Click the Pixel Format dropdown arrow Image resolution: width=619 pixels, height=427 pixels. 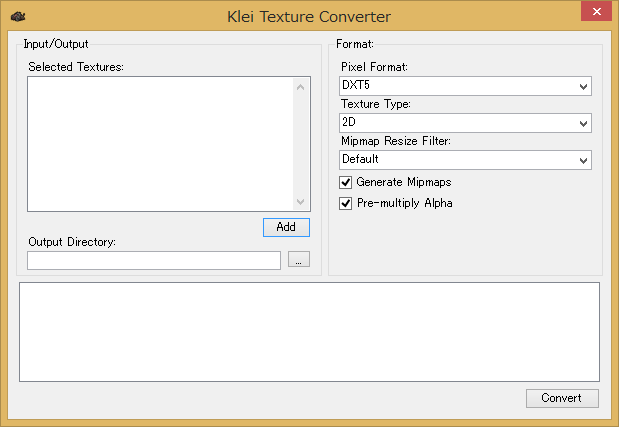[583, 86]
